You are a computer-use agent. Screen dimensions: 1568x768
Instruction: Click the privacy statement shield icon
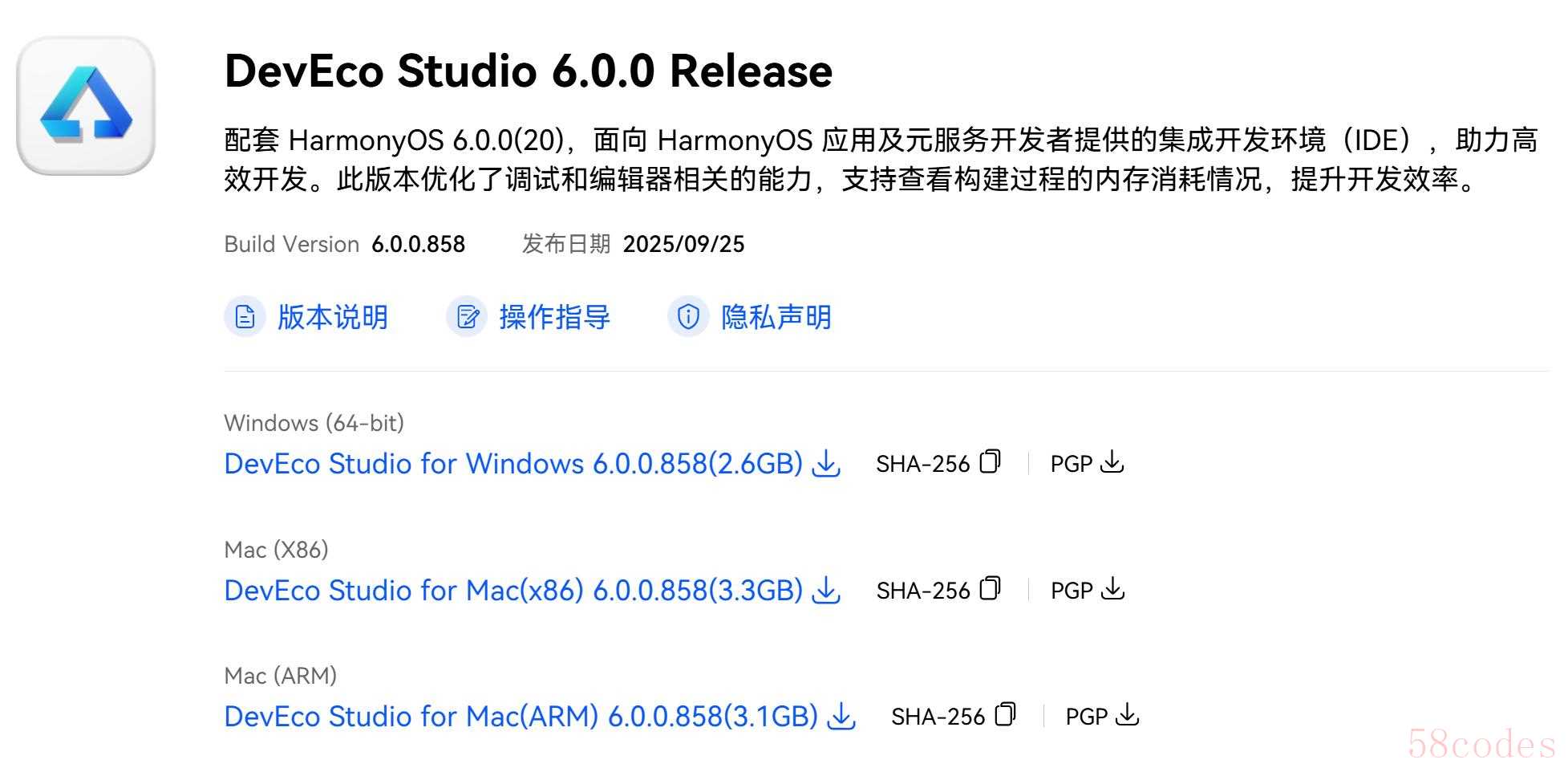point(688,317)
